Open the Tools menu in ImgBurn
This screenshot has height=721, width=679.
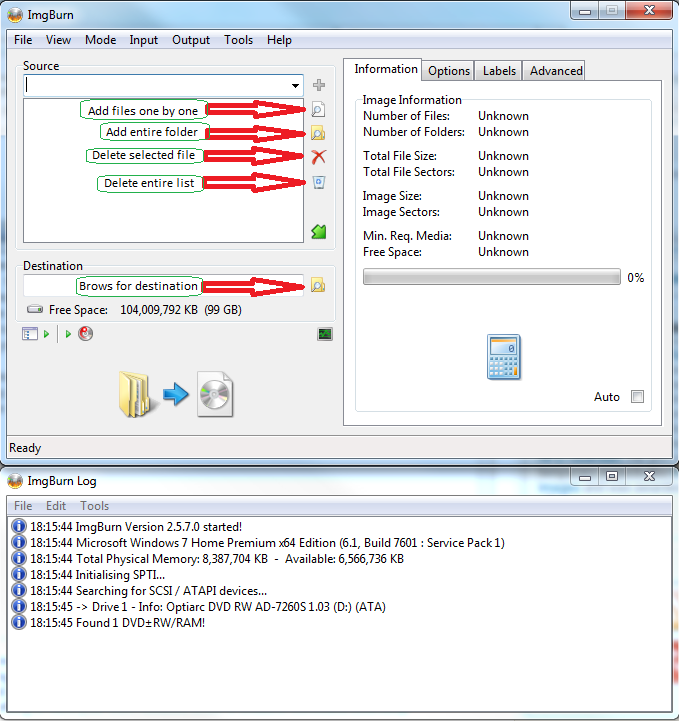pyautogui.click(x=238, y=40)
